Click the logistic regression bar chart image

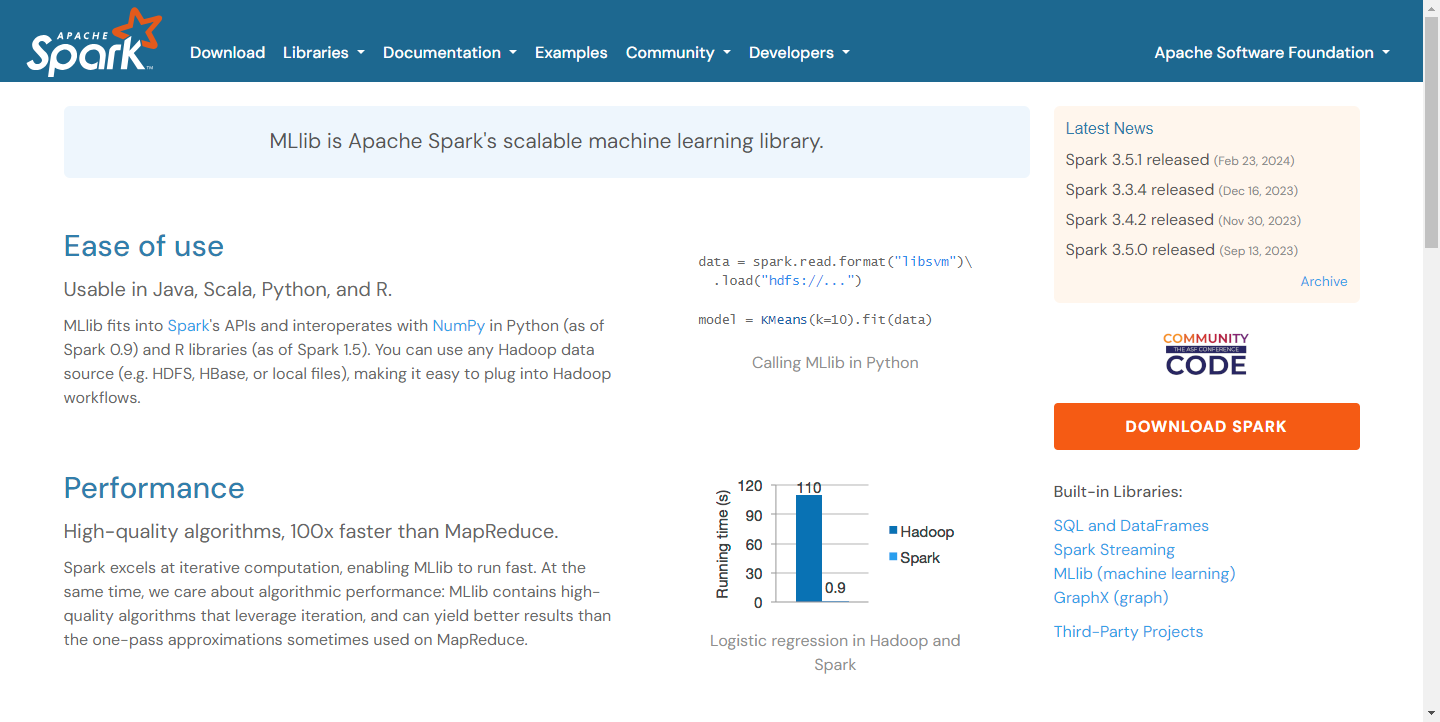click(x=835, y=541)
